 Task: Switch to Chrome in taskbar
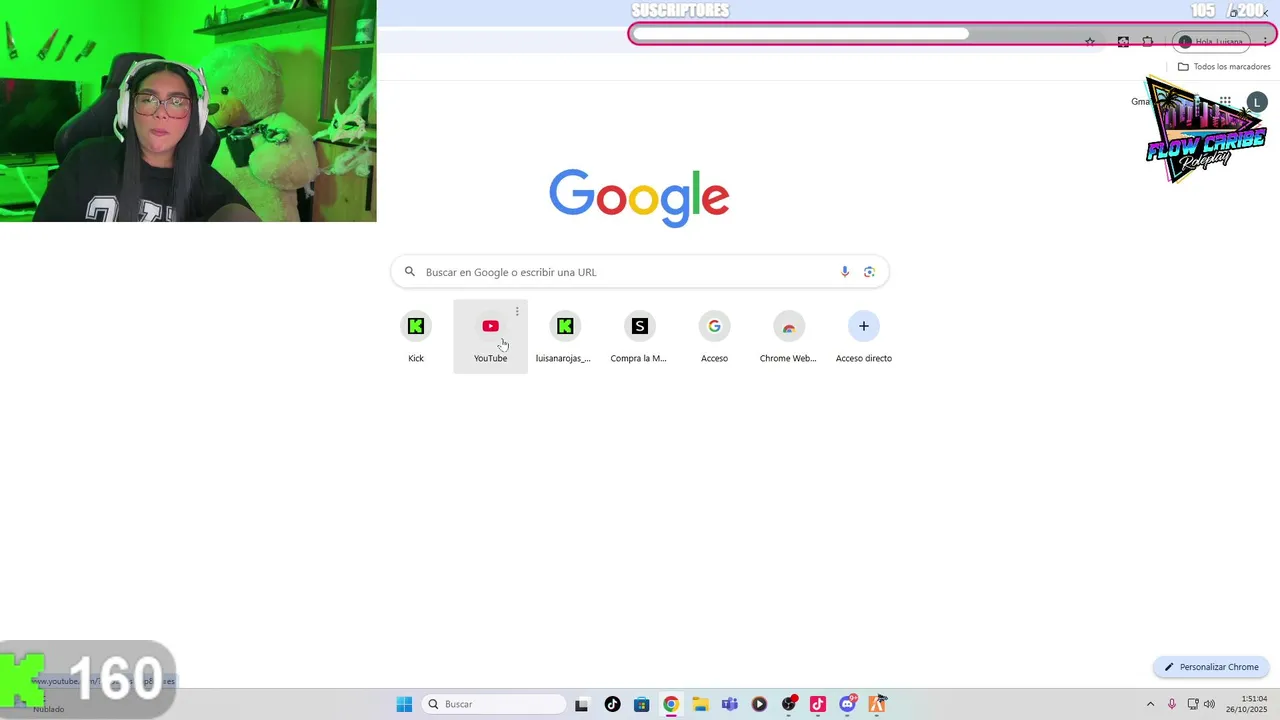coord(671,704)
